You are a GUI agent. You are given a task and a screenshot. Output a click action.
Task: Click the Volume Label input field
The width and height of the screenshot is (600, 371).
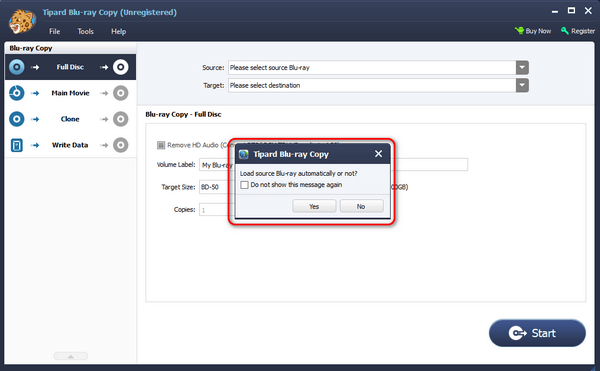tap(333, 165)
